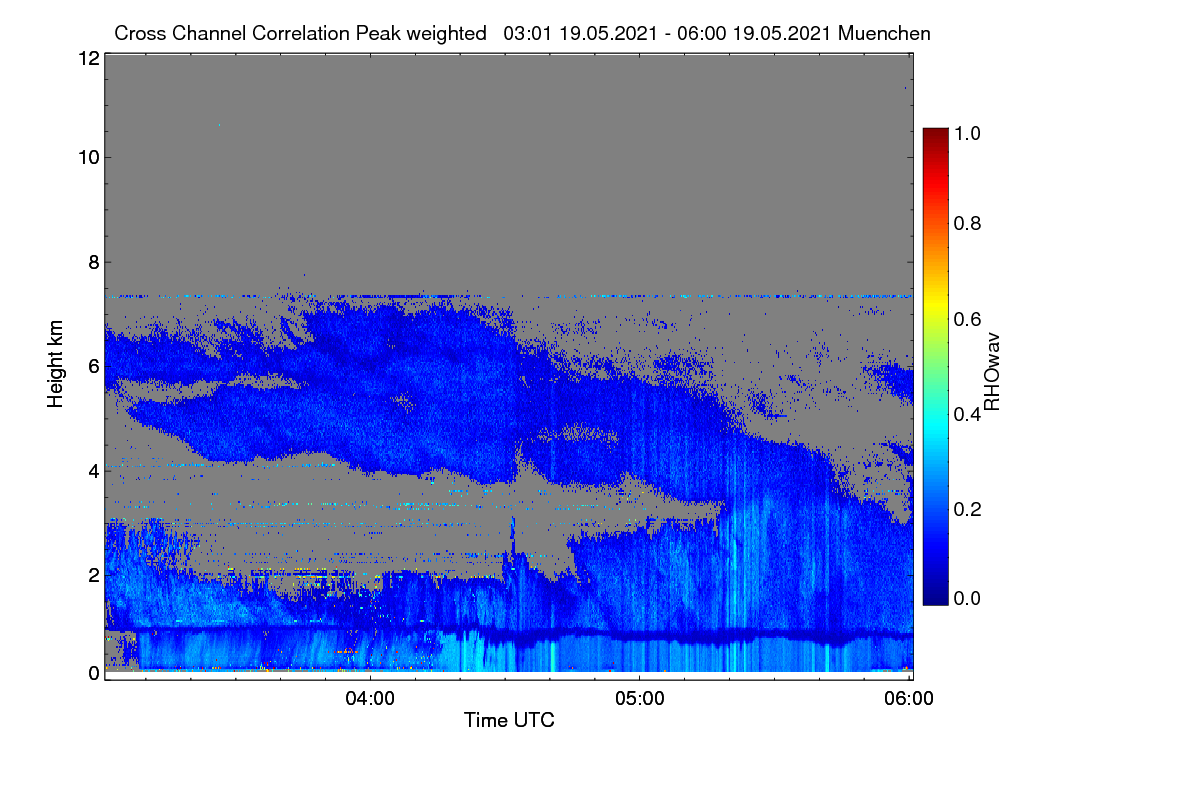Click the x-axis tick label '06:00'
The image size is (1200, 800).
tap(910, 699)
